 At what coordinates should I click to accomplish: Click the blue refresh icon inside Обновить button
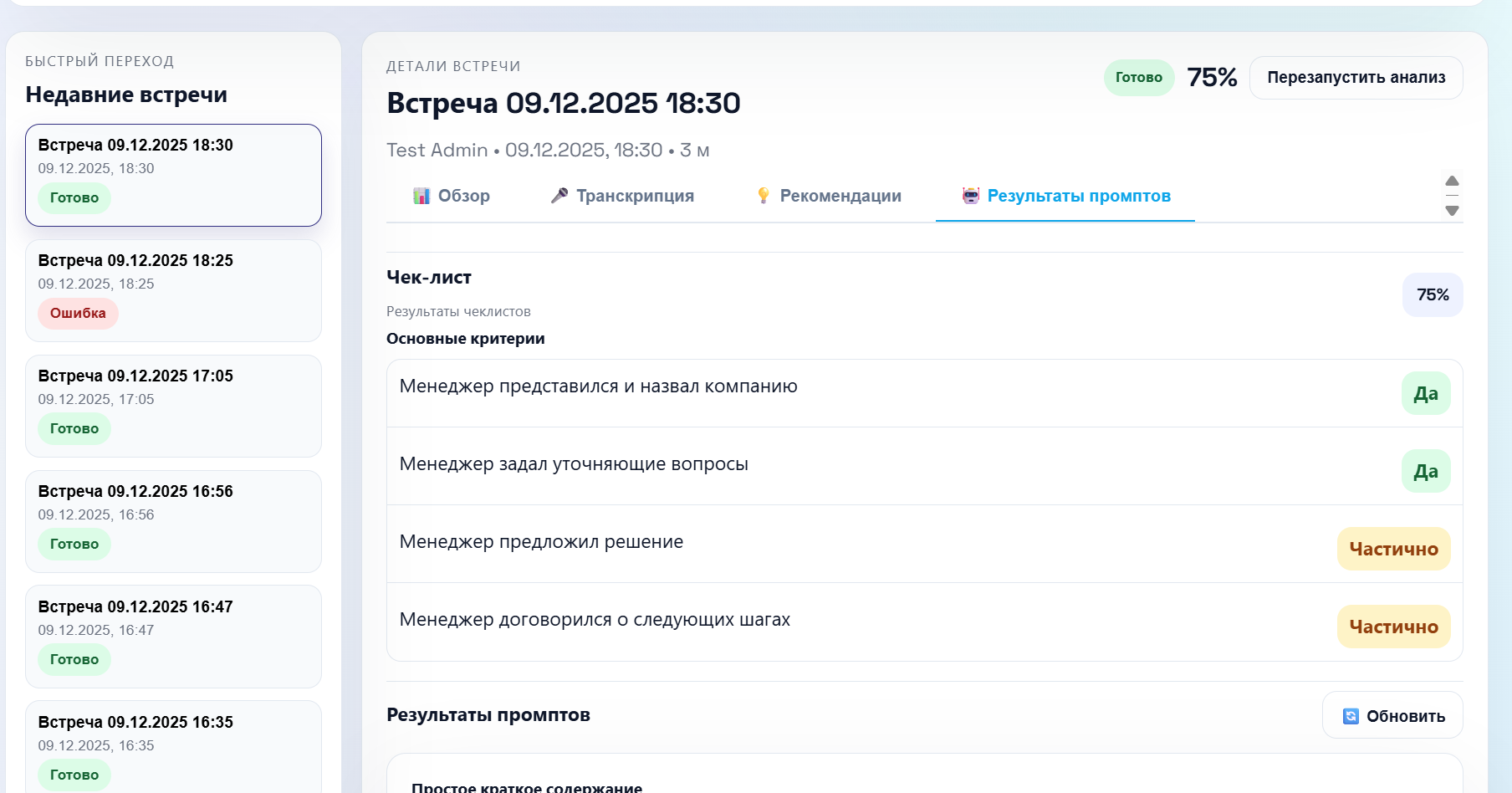(1351, 715)
